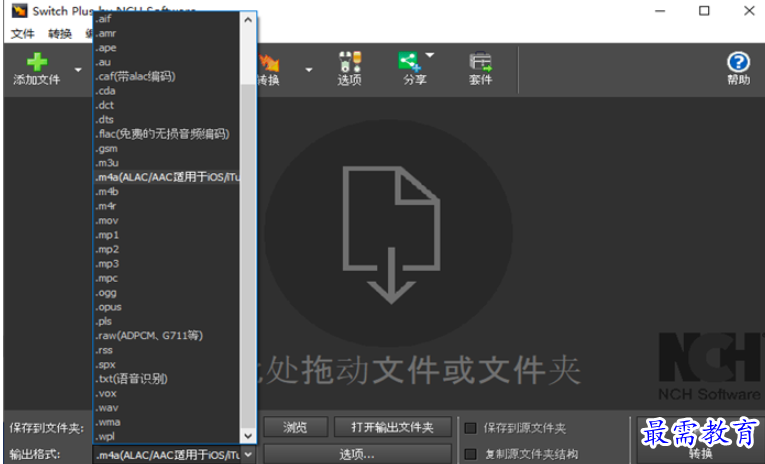Choose .m4b format

[x=166, y=192]
